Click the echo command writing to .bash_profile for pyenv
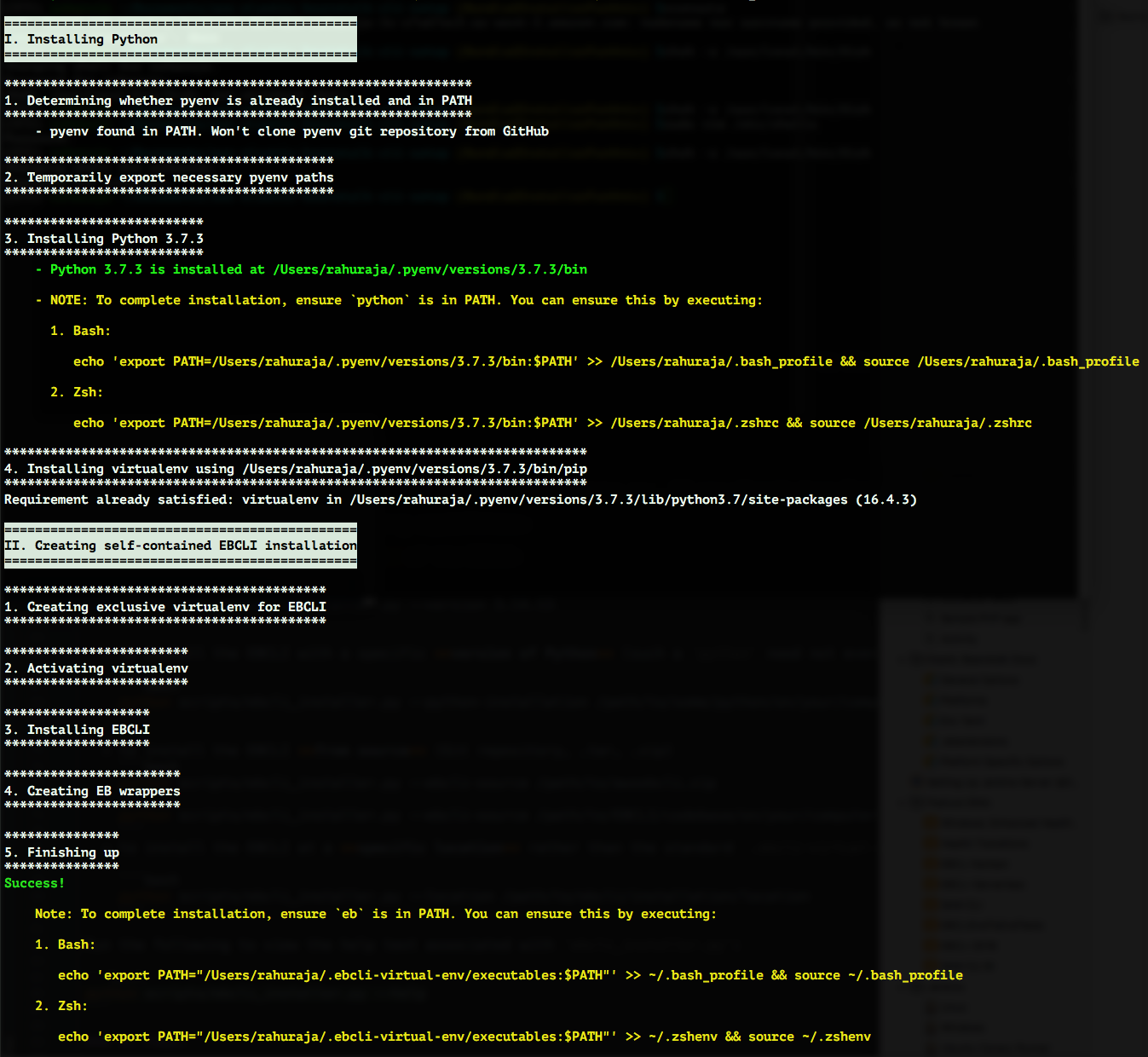 606,361
